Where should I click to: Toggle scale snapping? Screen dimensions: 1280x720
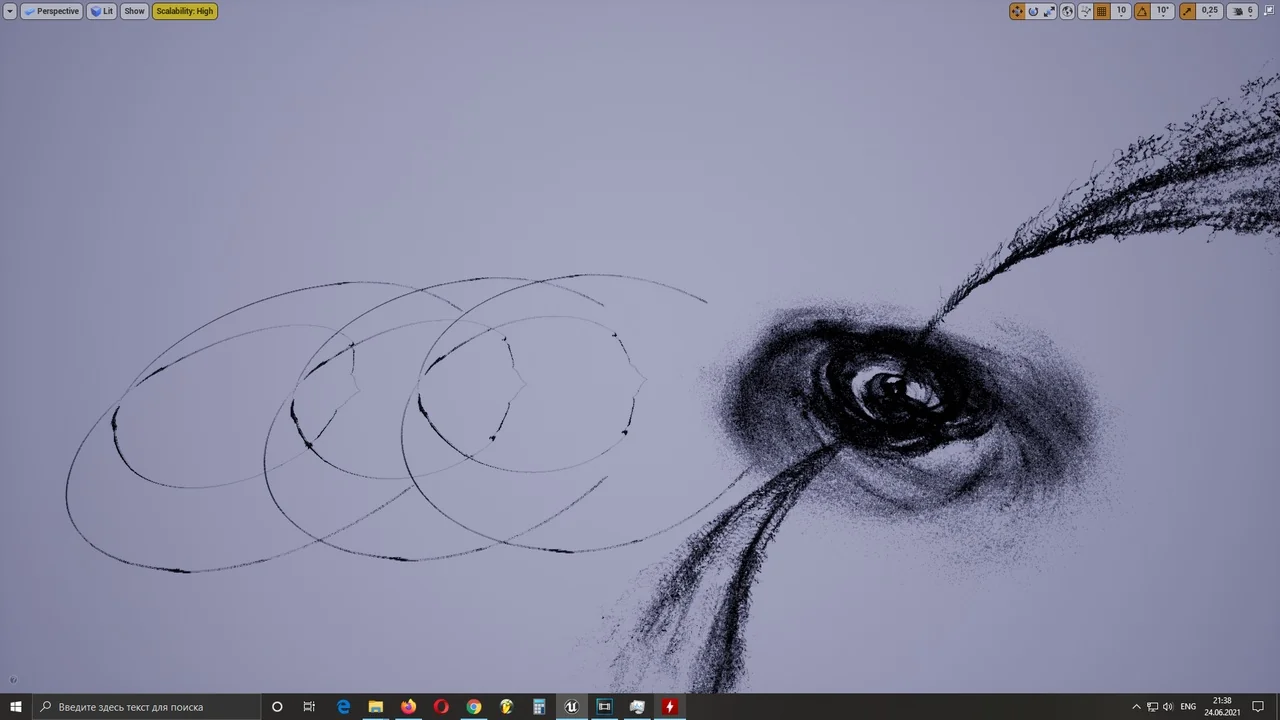click(x=1187, y=11)
